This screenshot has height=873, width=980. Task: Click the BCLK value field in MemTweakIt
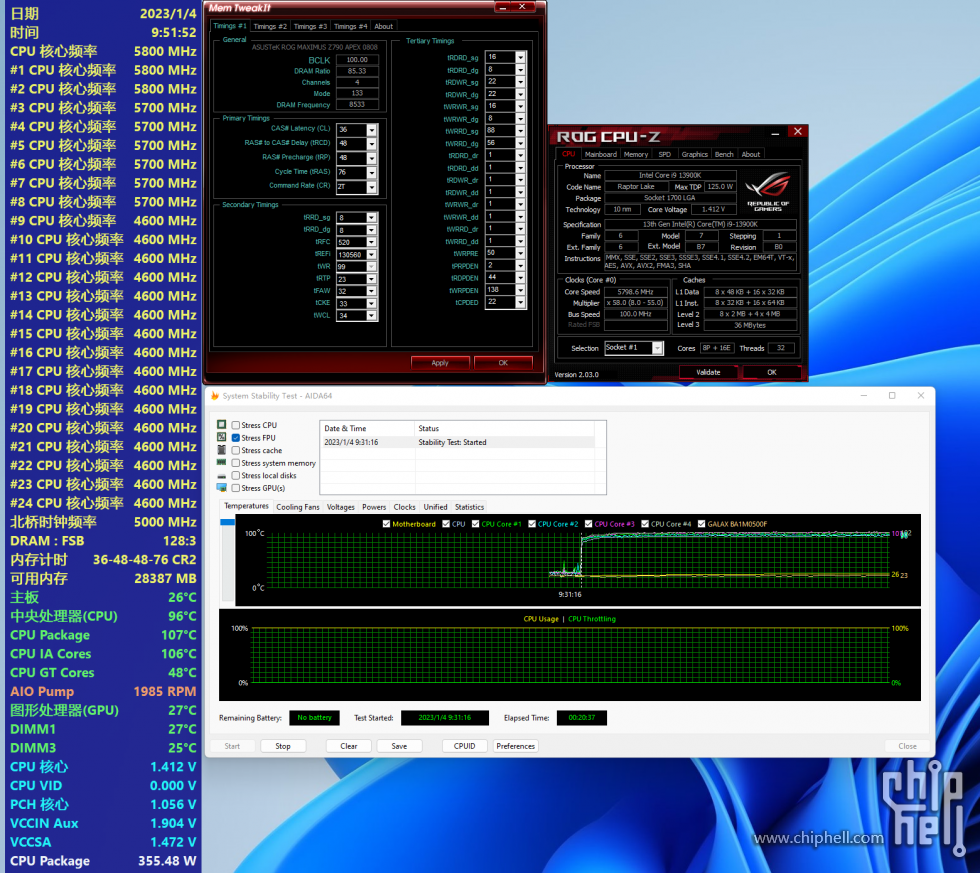pyautogui.click(x=357, y=60)
